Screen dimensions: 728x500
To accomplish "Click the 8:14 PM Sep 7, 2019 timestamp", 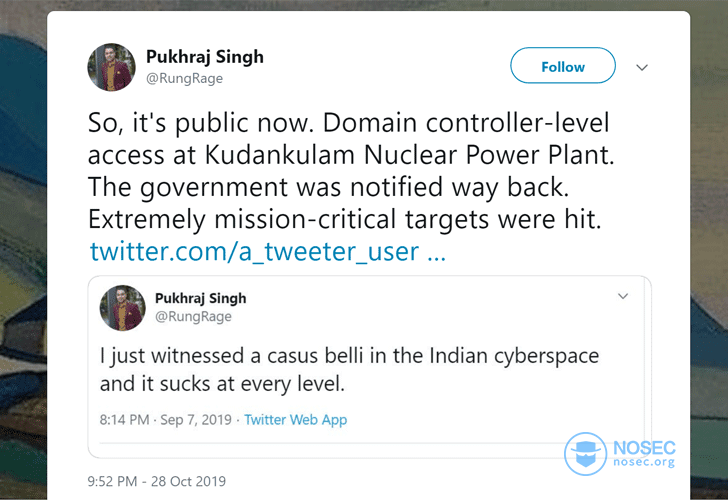I will tap(165, 420).
